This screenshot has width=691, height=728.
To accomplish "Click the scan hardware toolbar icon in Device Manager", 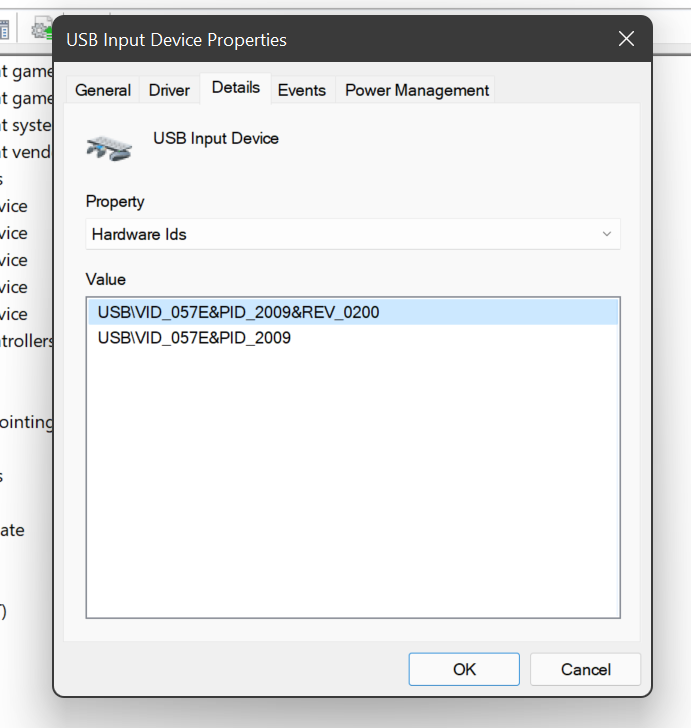I will 42,29.
